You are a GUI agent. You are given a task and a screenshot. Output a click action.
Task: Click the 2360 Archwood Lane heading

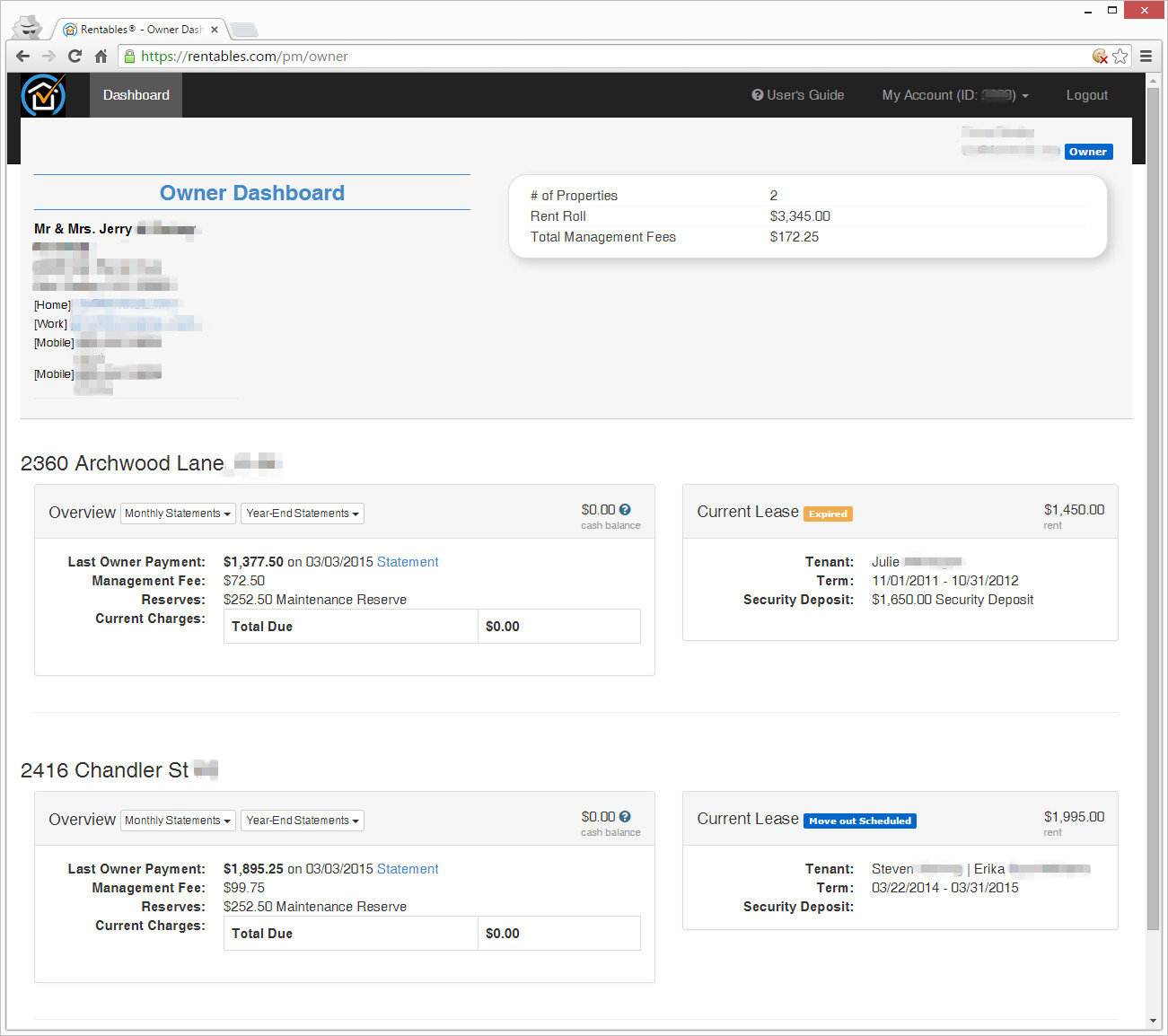pyautogui.click(x=122, y=463)
